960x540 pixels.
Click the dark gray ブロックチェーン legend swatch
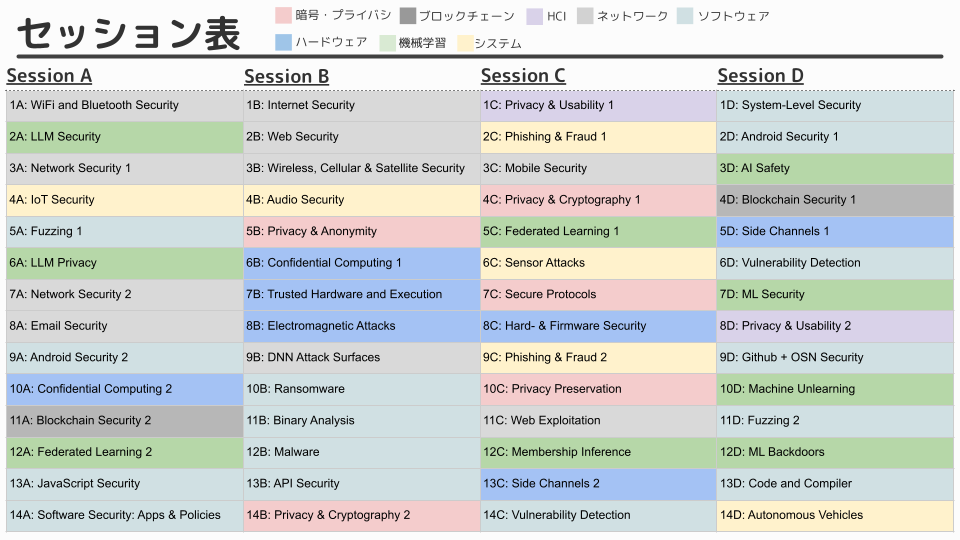[x=408, y=15]
